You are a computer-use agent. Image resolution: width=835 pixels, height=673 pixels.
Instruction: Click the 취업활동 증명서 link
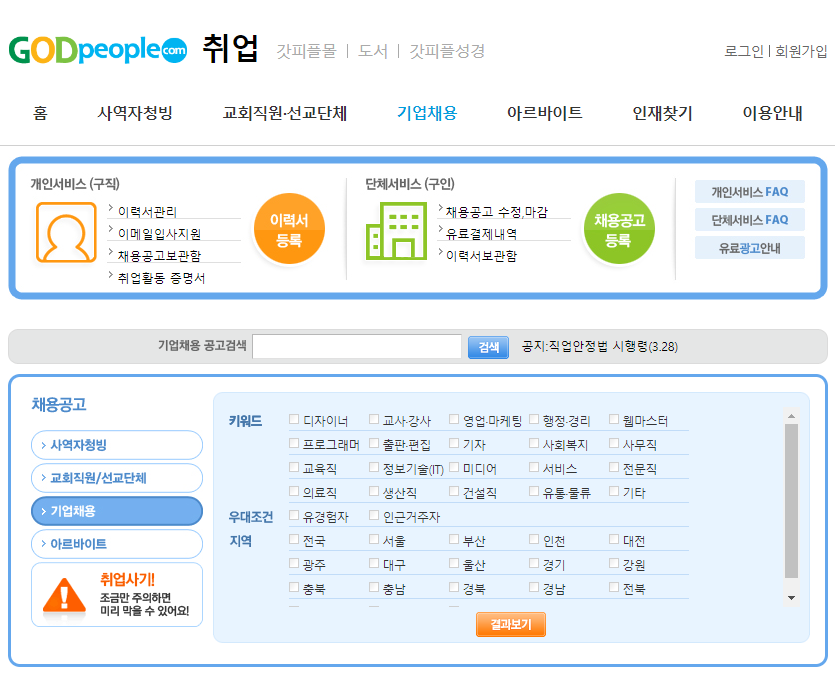click(x=161, y=278)
